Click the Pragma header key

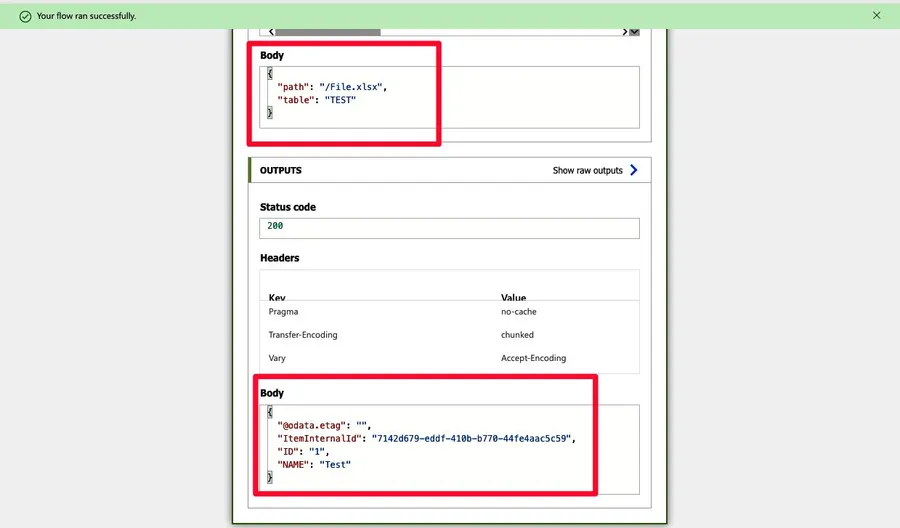click(x=283, y=312)
